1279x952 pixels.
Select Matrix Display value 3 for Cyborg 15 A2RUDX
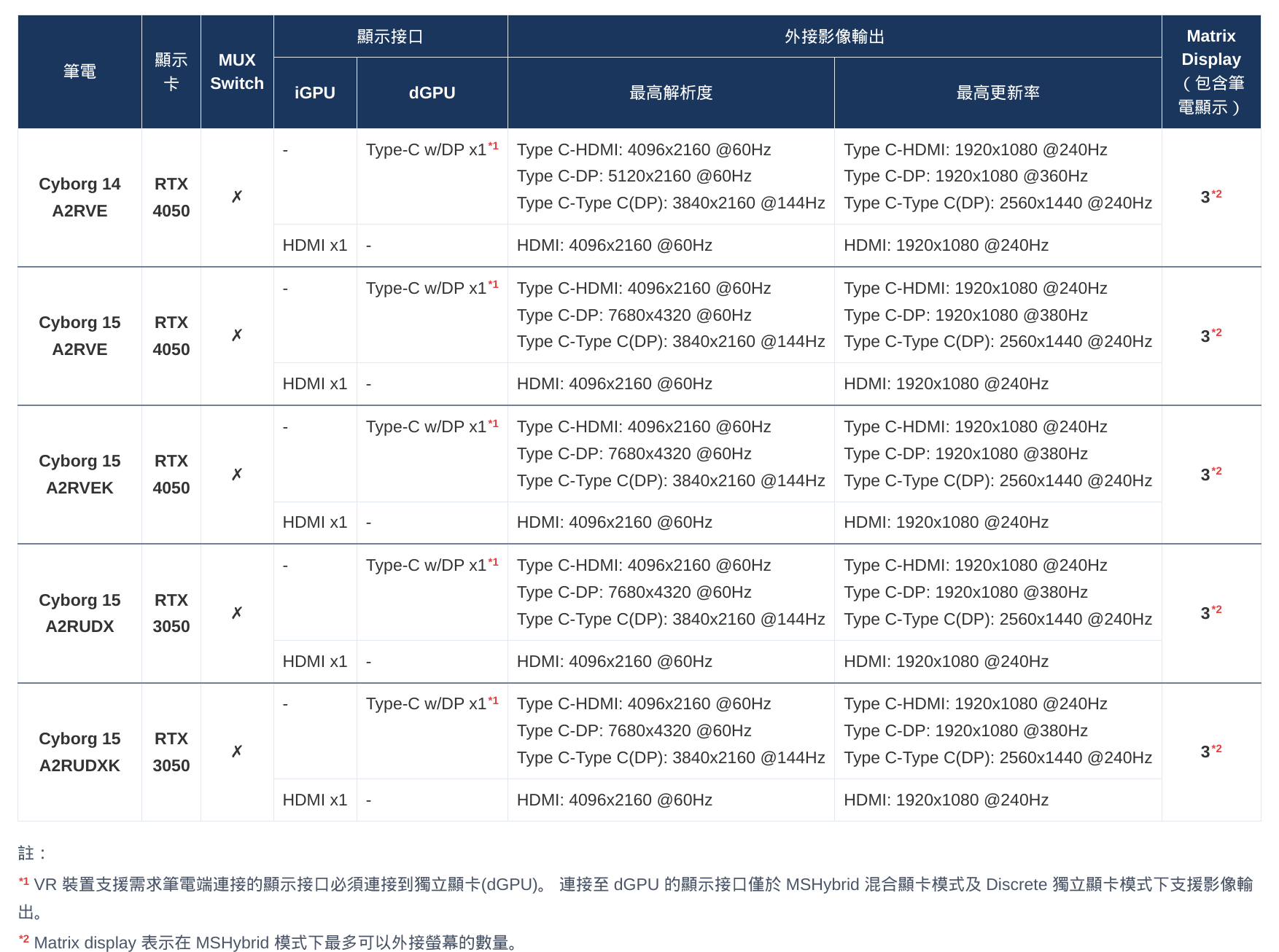pos(1210,613)
